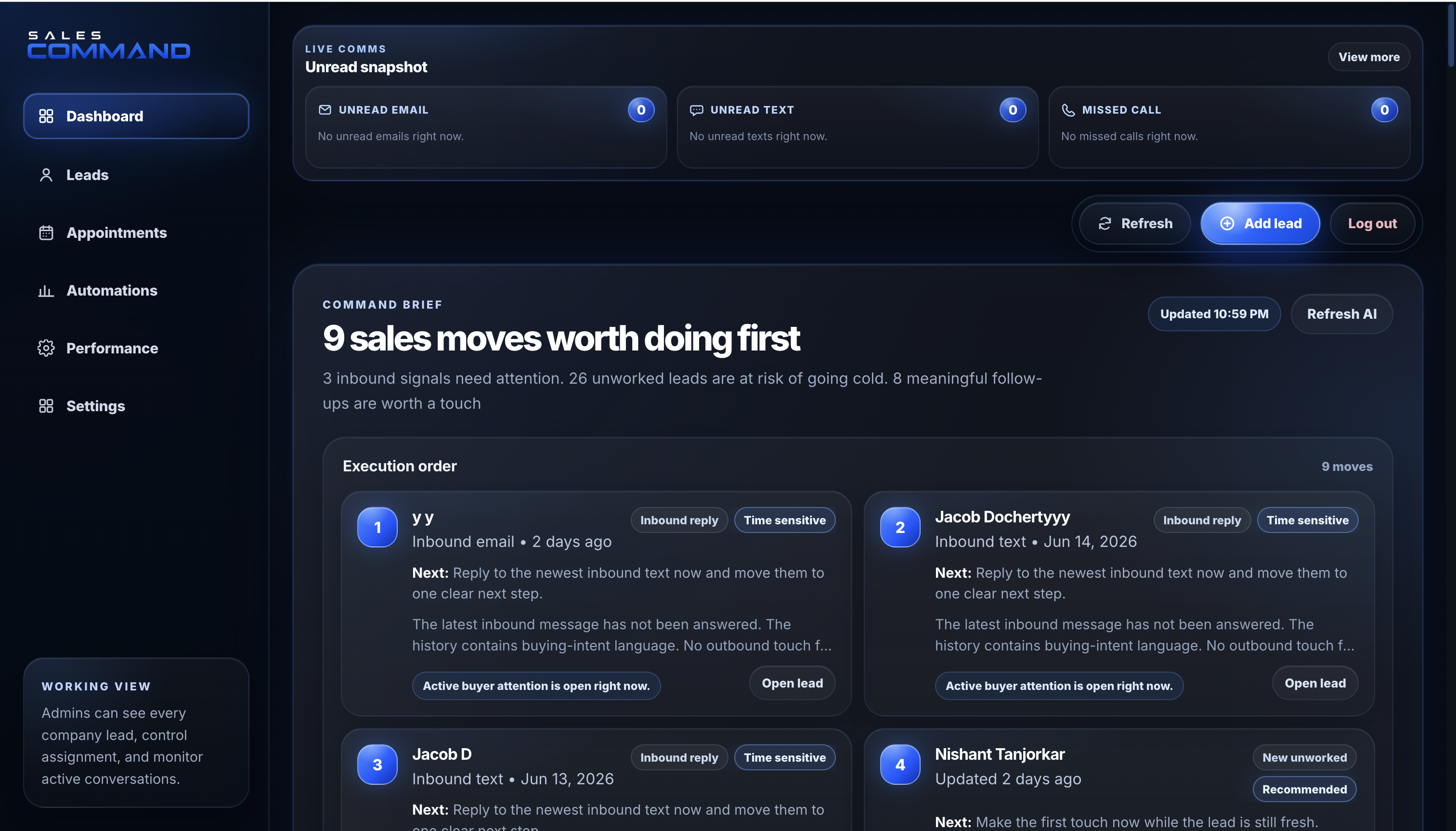Click the lead name y y

coord(423,517)
